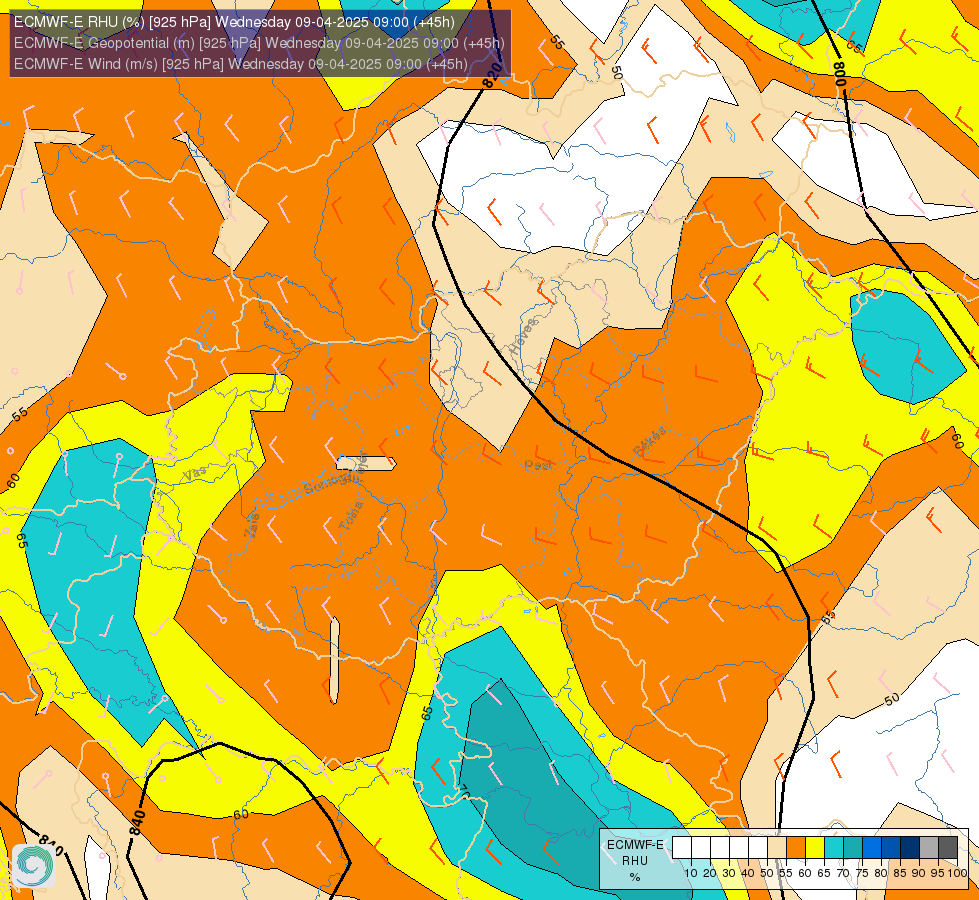Pick the bright blue 75–80% legend swatch

[x=872, y=848]
